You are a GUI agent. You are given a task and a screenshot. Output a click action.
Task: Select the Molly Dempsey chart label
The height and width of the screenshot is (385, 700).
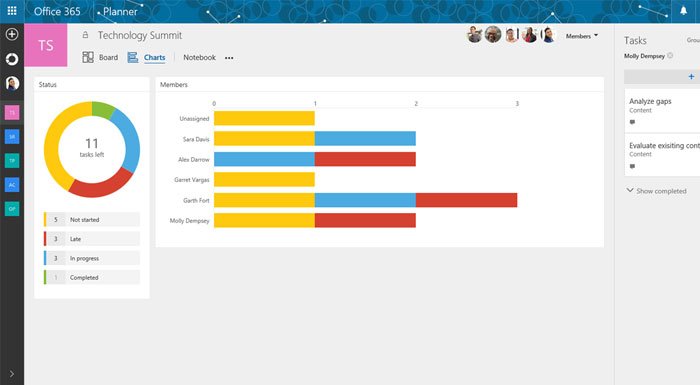pyautogui.click(x=189, y=221)
